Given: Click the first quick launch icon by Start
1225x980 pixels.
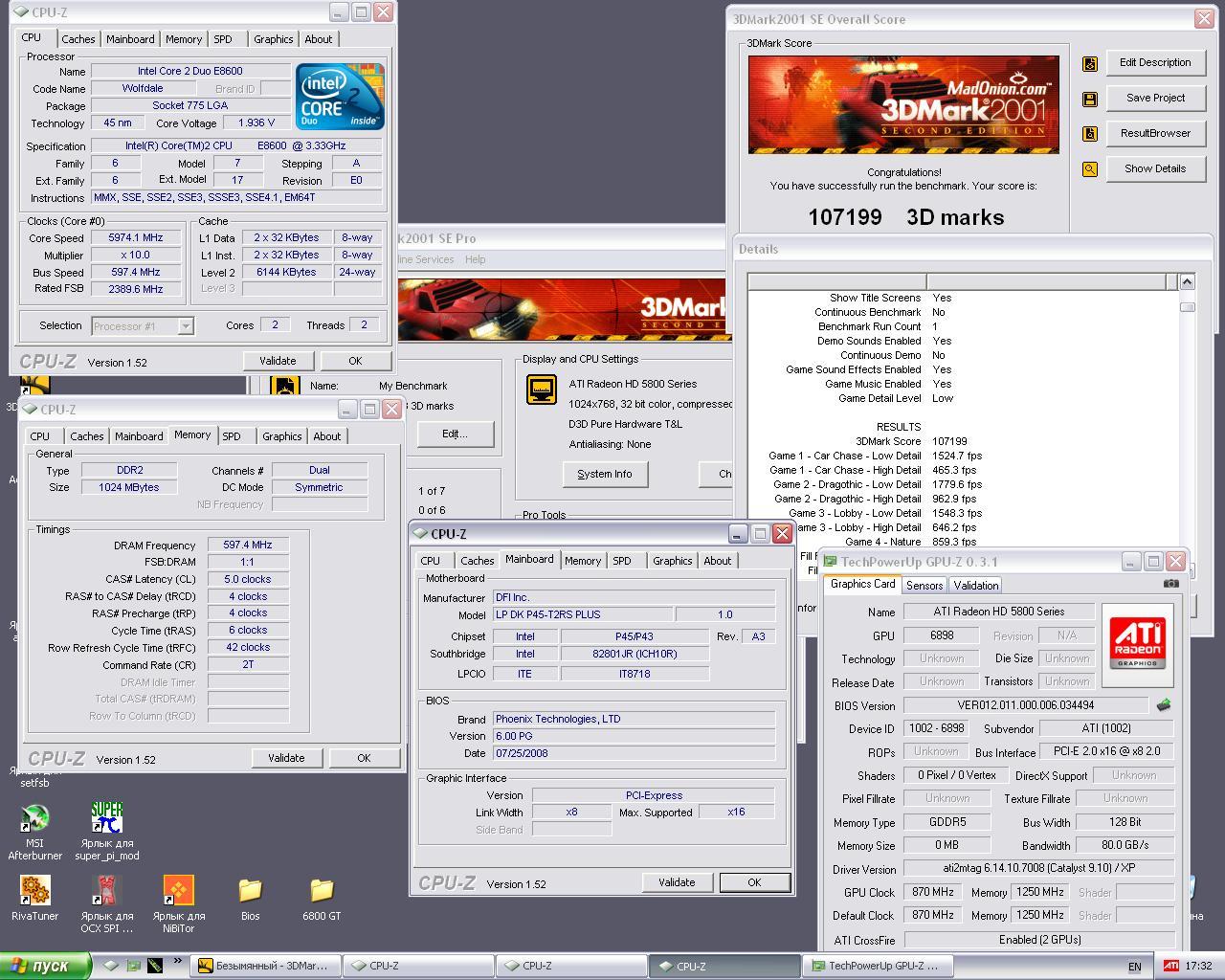Looking at the screenshot, I should pos(111,966).
